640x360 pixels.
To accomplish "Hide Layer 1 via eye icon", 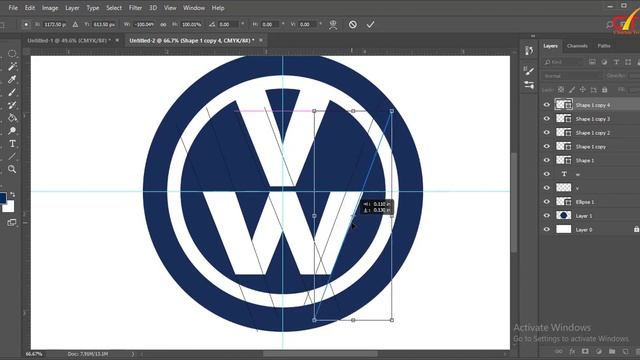I will click(547, 216).
